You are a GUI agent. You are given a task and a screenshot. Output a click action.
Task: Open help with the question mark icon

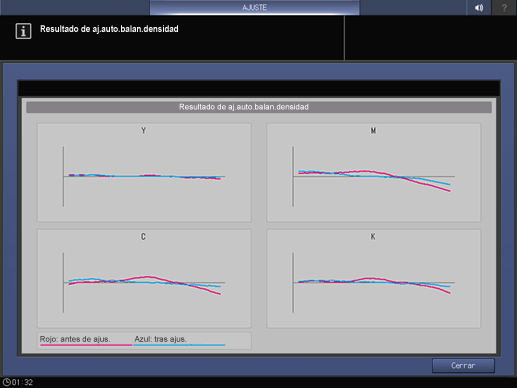(x=504, y=7)
